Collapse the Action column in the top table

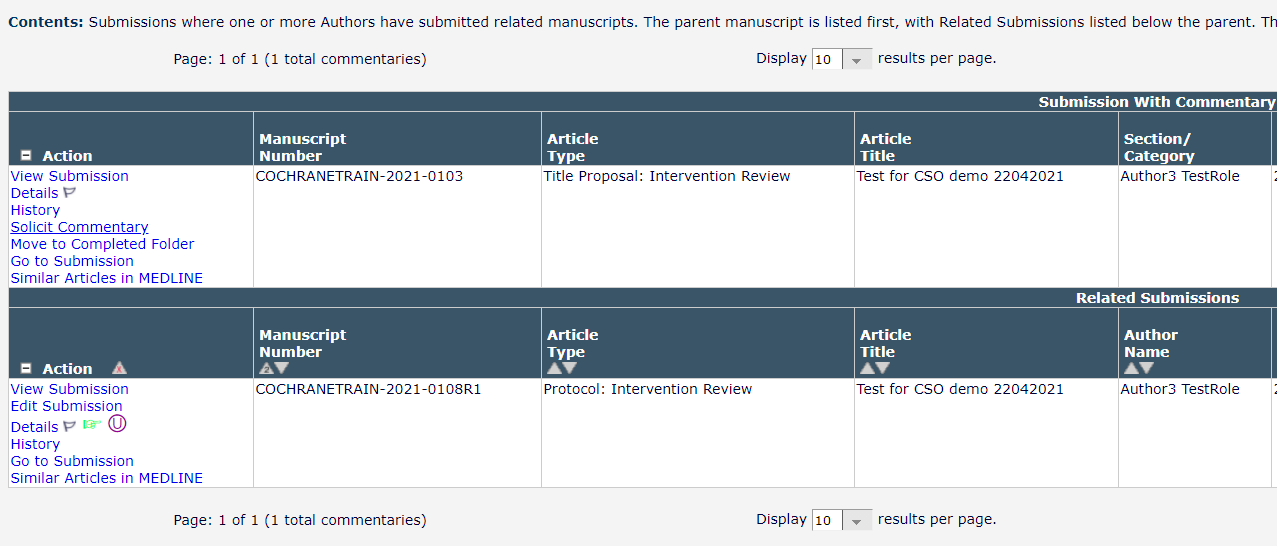pos(26,156)
